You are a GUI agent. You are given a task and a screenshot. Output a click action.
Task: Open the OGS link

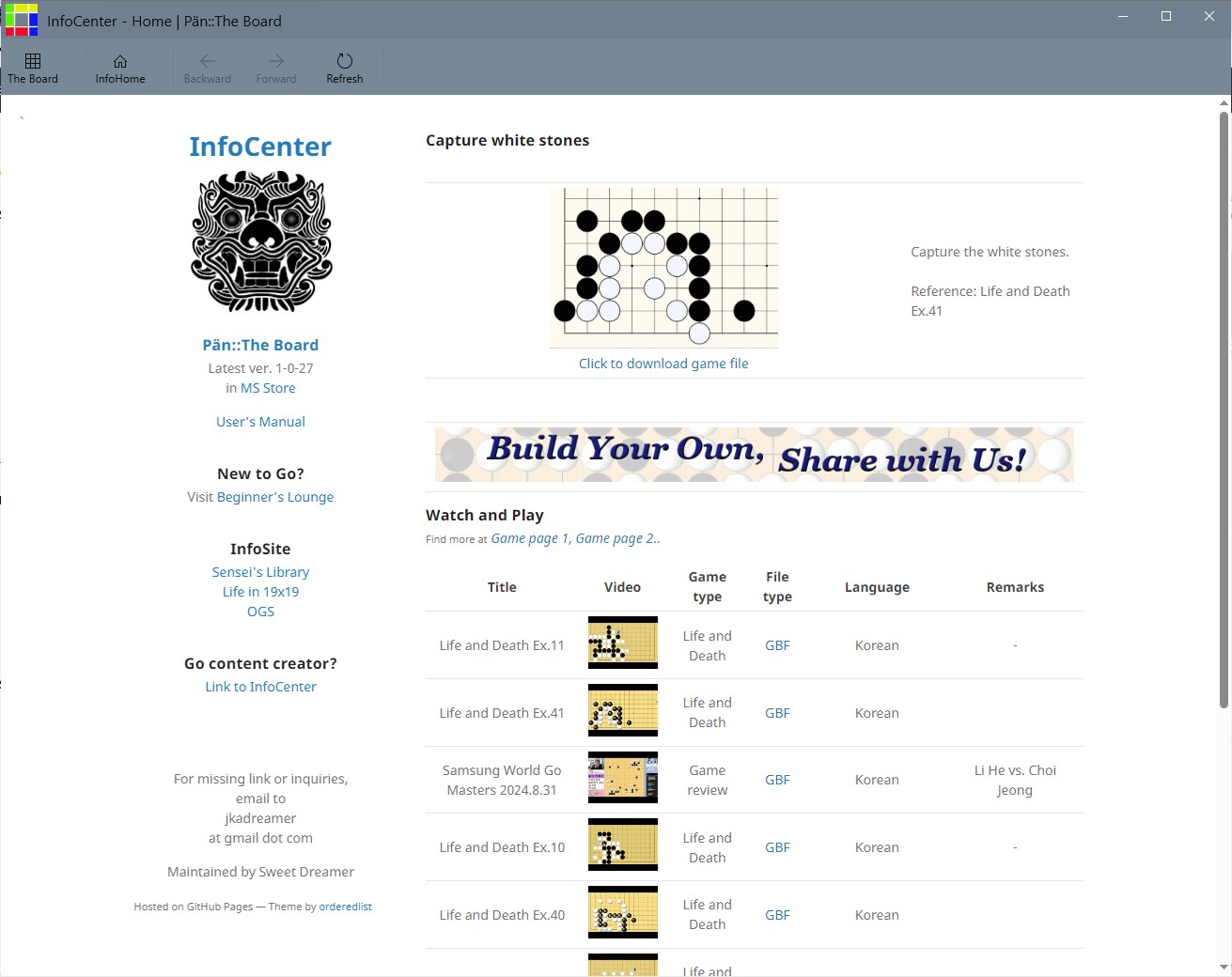coord(260,612)
